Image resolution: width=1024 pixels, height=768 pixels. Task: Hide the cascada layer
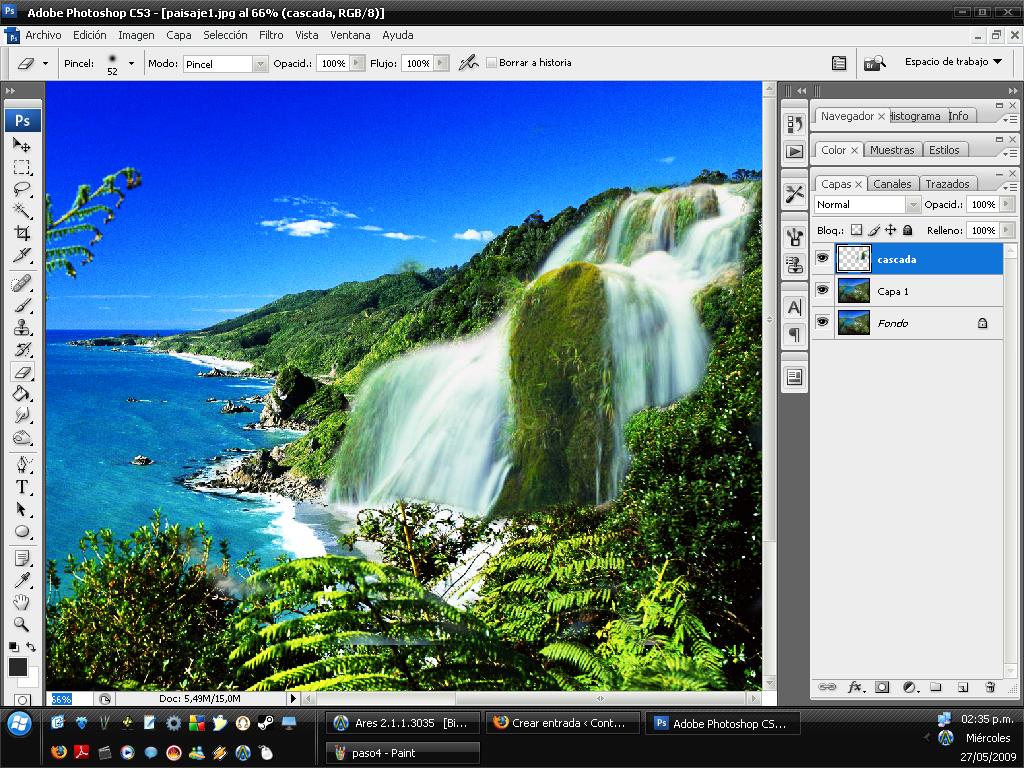(x=823, y=259)
